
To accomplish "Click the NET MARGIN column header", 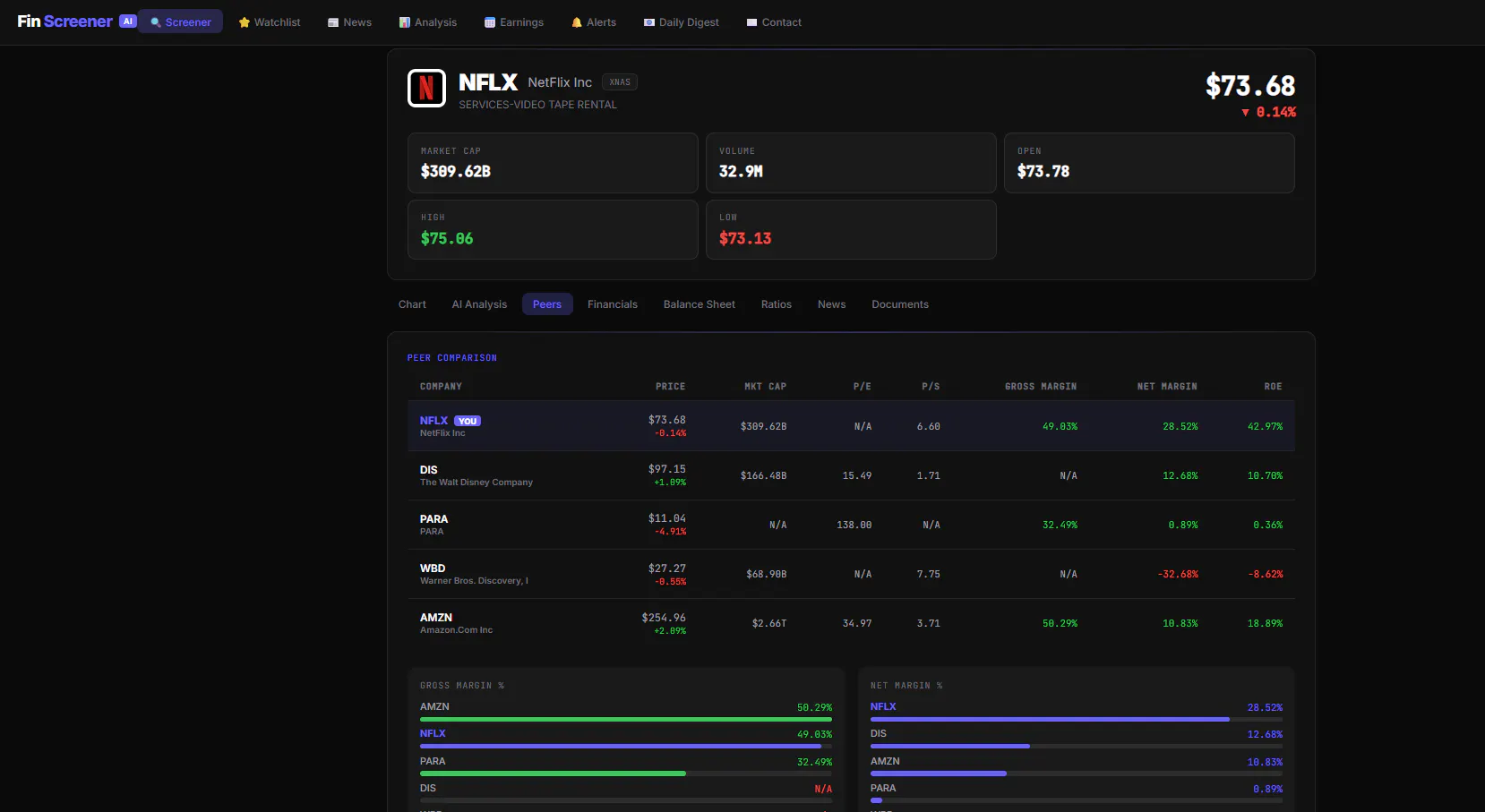I will coord(1167,387).
